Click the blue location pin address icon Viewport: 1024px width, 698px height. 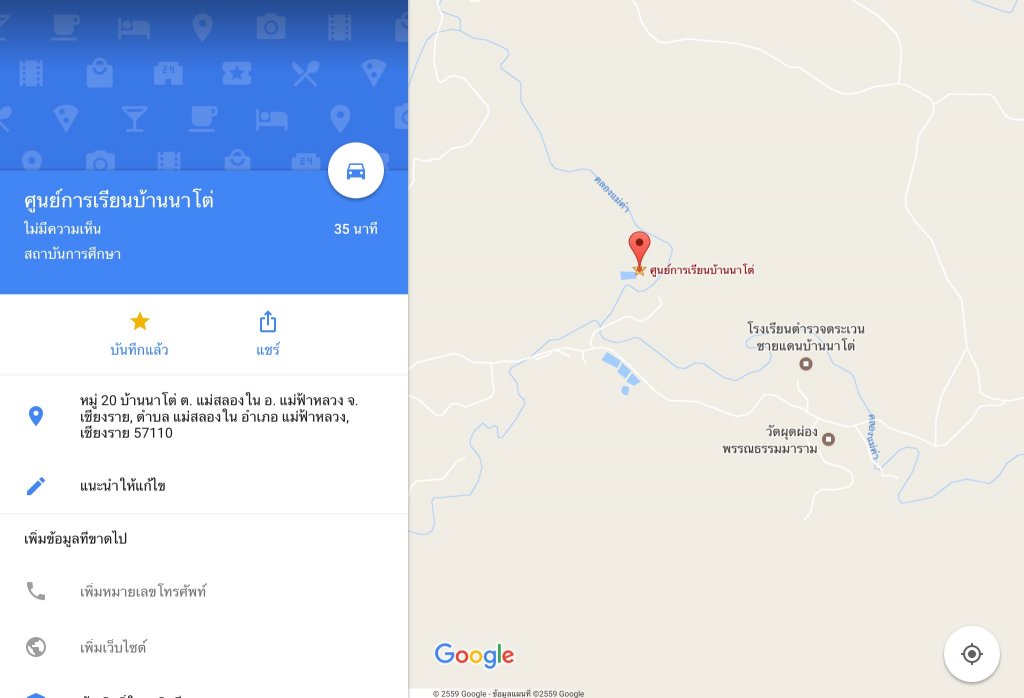[x=36, y=416]
